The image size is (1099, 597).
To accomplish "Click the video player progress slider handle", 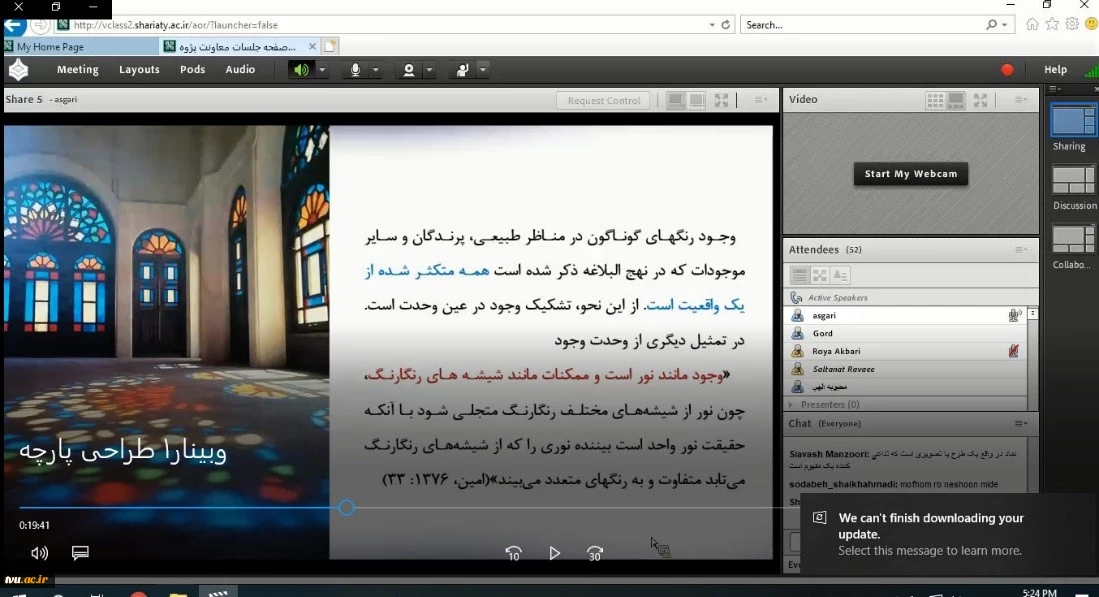I will [346, 508].
